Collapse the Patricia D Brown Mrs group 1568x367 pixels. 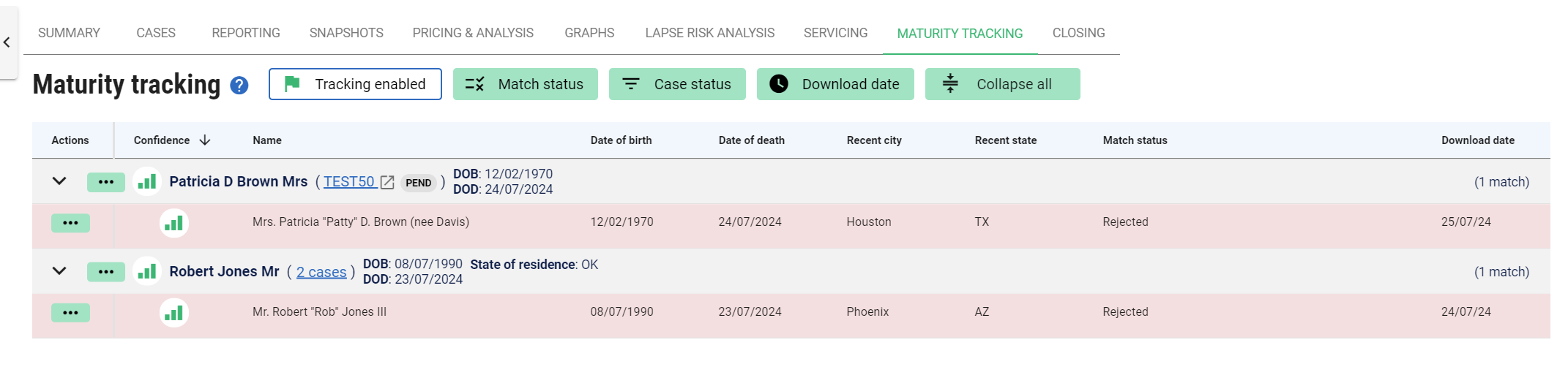pyautogui.click(x=59, y=181)
